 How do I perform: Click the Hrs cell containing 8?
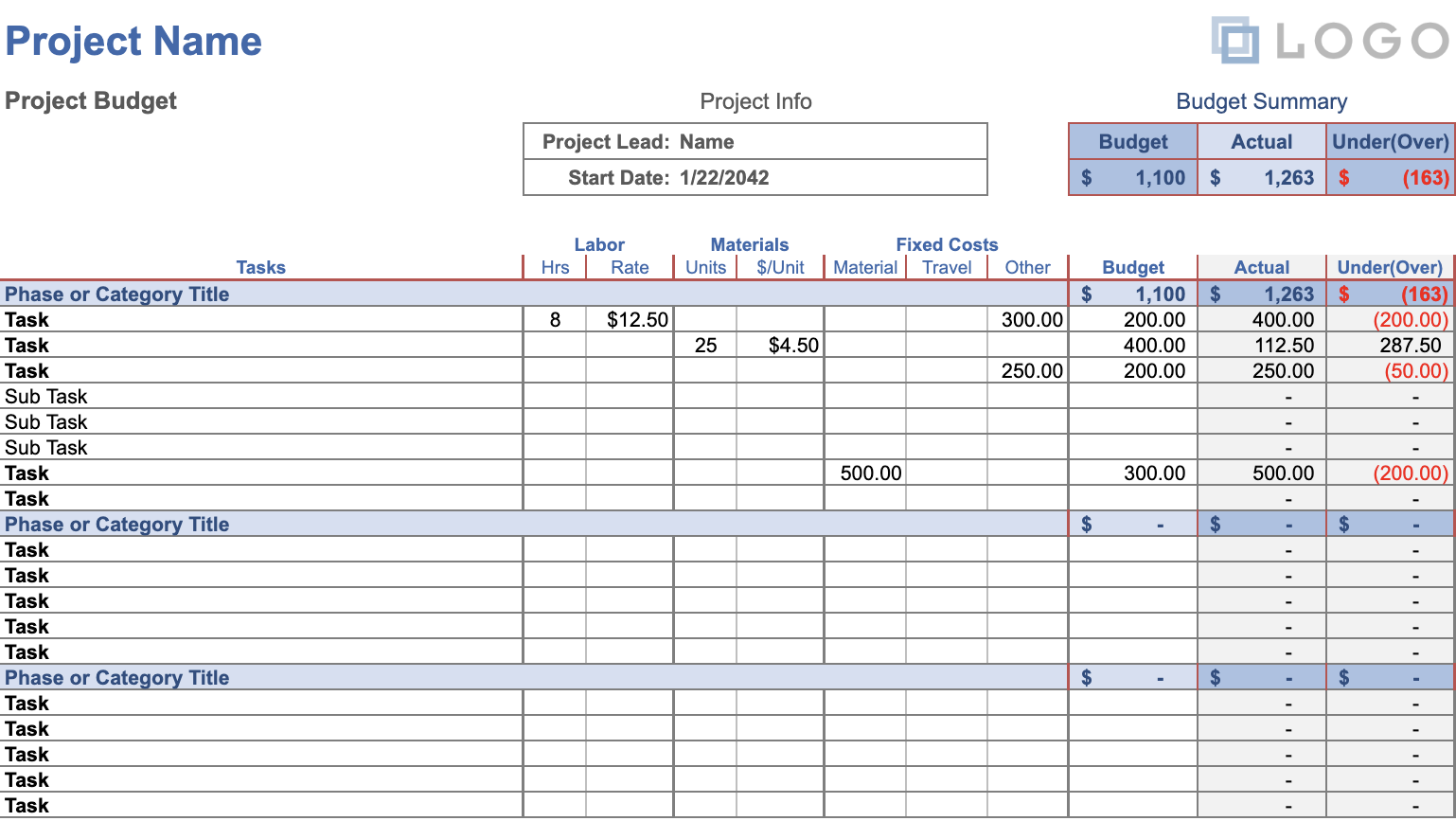pyautogui.click(x=555, y=320)
